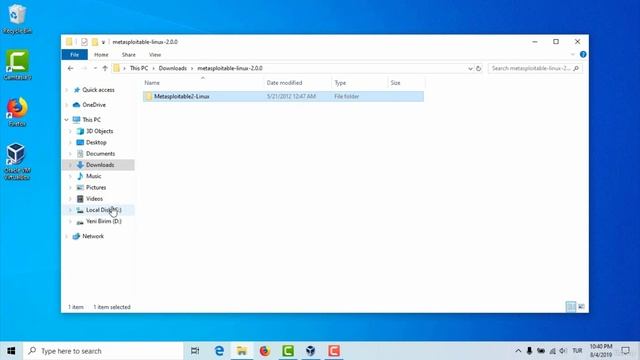
Task: Open Pictures in navigation pane
Action: click(x=96, y=187)
